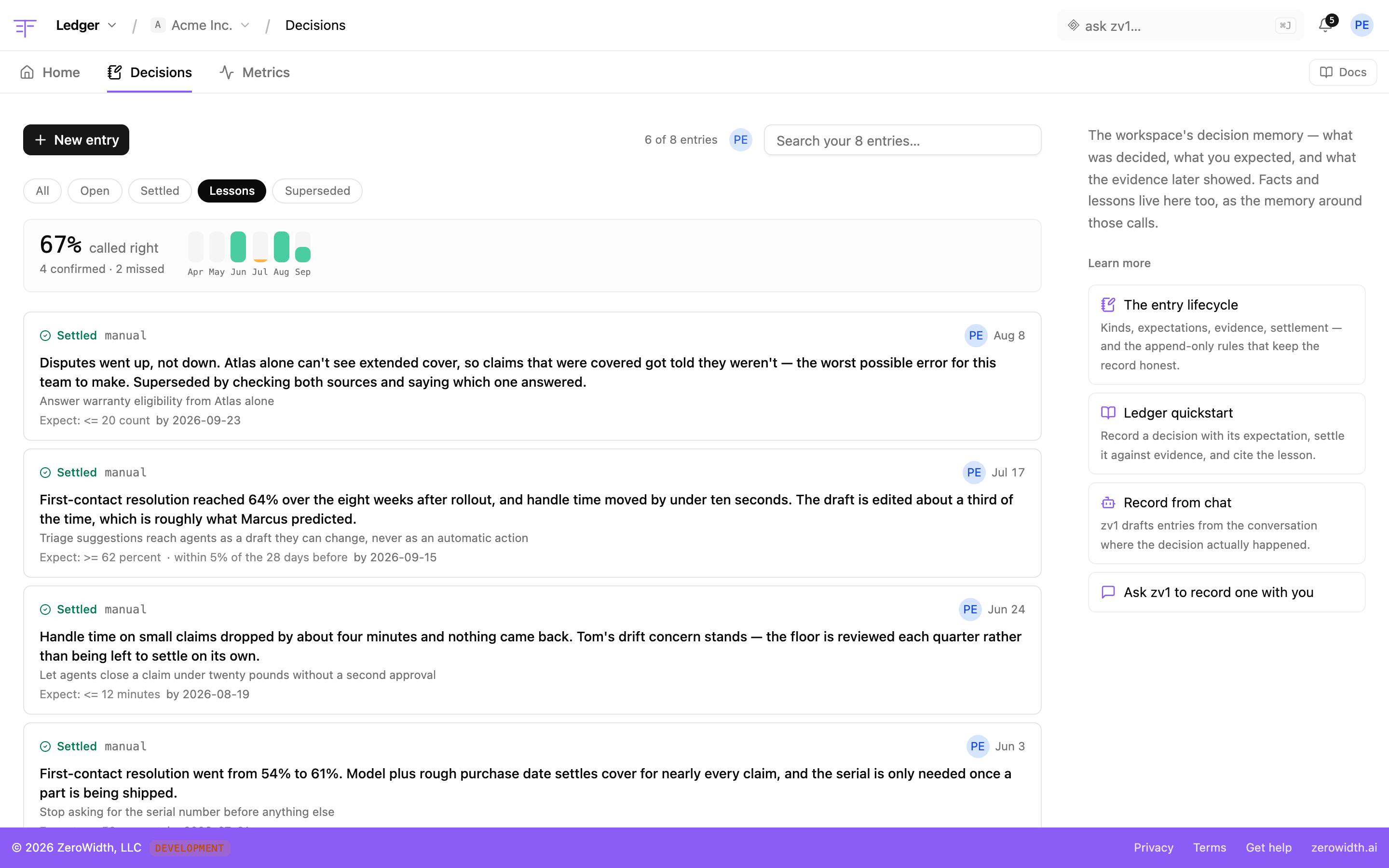Click '6 of 8 entries' count
1389x868 pixels.
[681, 140]
